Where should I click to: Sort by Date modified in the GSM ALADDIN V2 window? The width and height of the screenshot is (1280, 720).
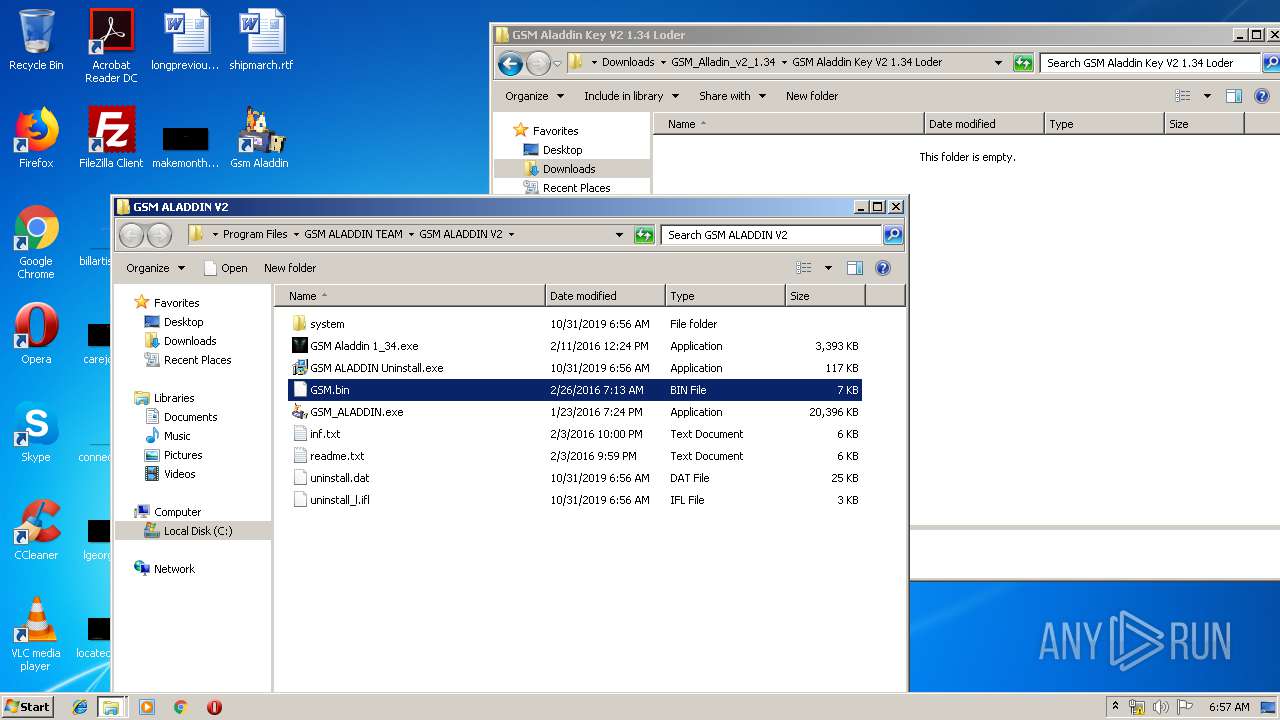[x=605, y=296]
